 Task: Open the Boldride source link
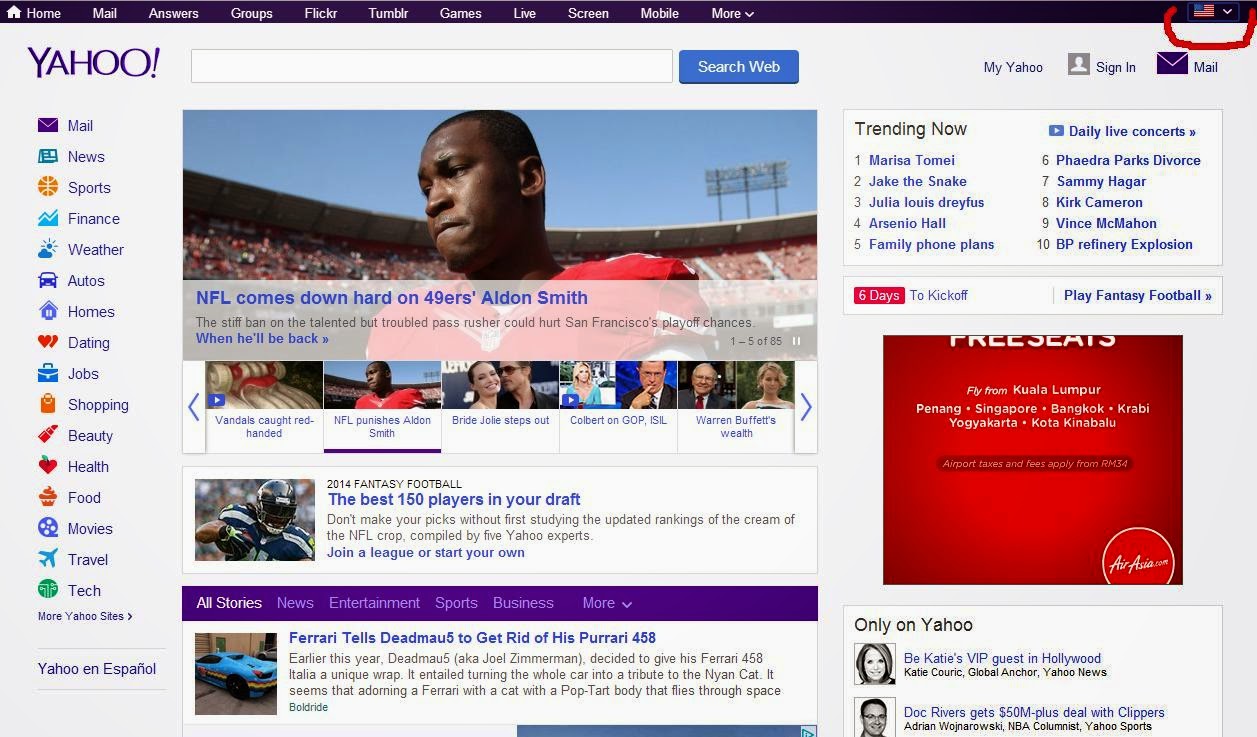click(x=308, y=707)
